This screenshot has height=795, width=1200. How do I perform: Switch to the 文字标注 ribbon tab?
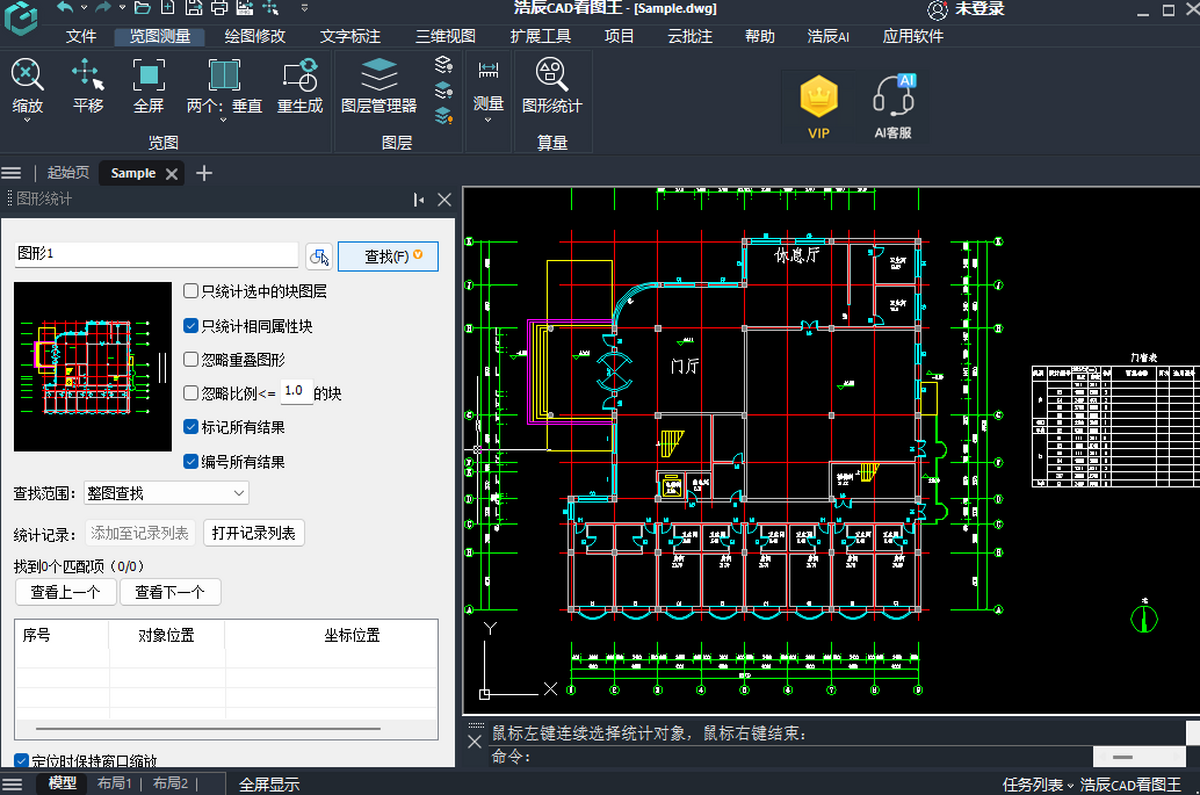(x=350, y=36)
